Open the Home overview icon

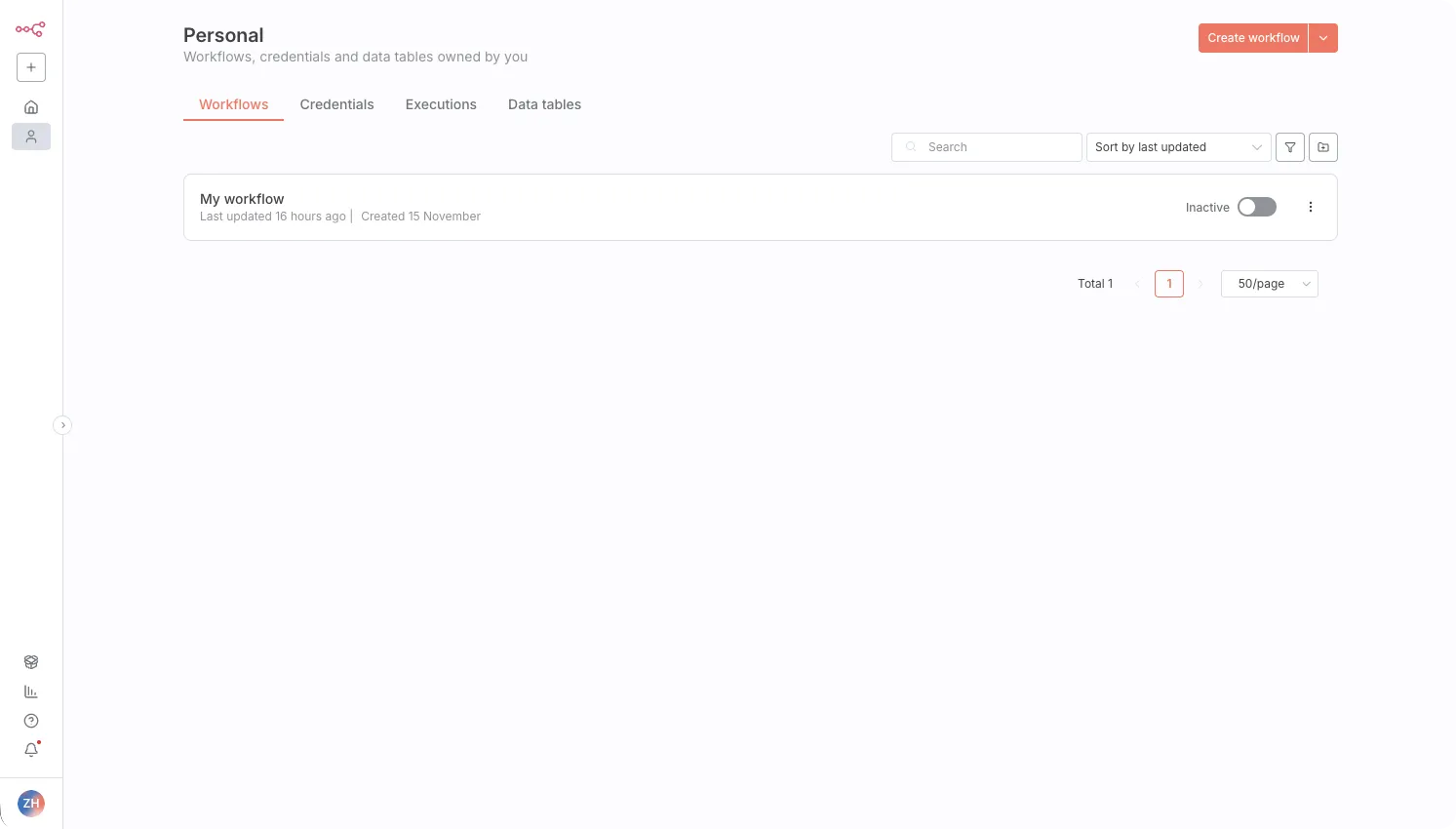coord(31,107)
